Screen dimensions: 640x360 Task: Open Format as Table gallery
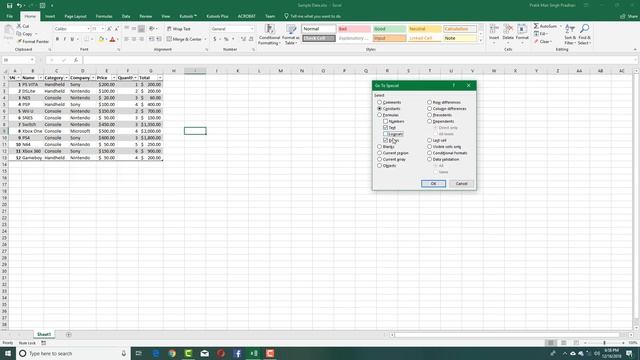pos(291,34)
